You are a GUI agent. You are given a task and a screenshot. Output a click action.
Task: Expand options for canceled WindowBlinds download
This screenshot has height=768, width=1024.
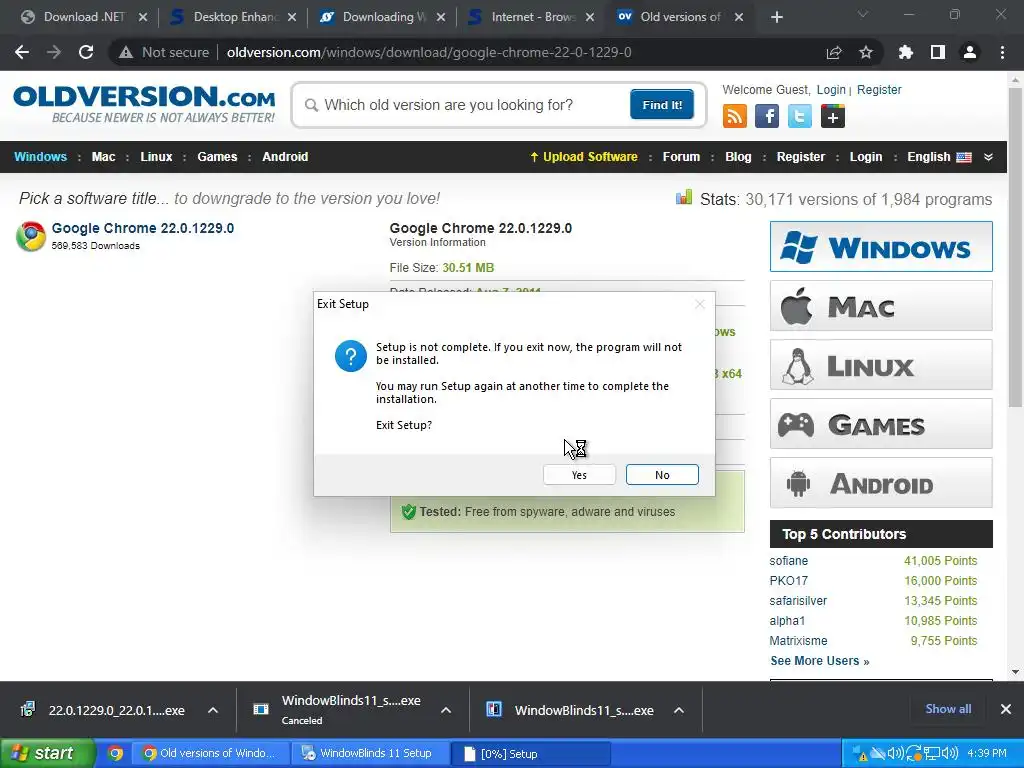446,710
